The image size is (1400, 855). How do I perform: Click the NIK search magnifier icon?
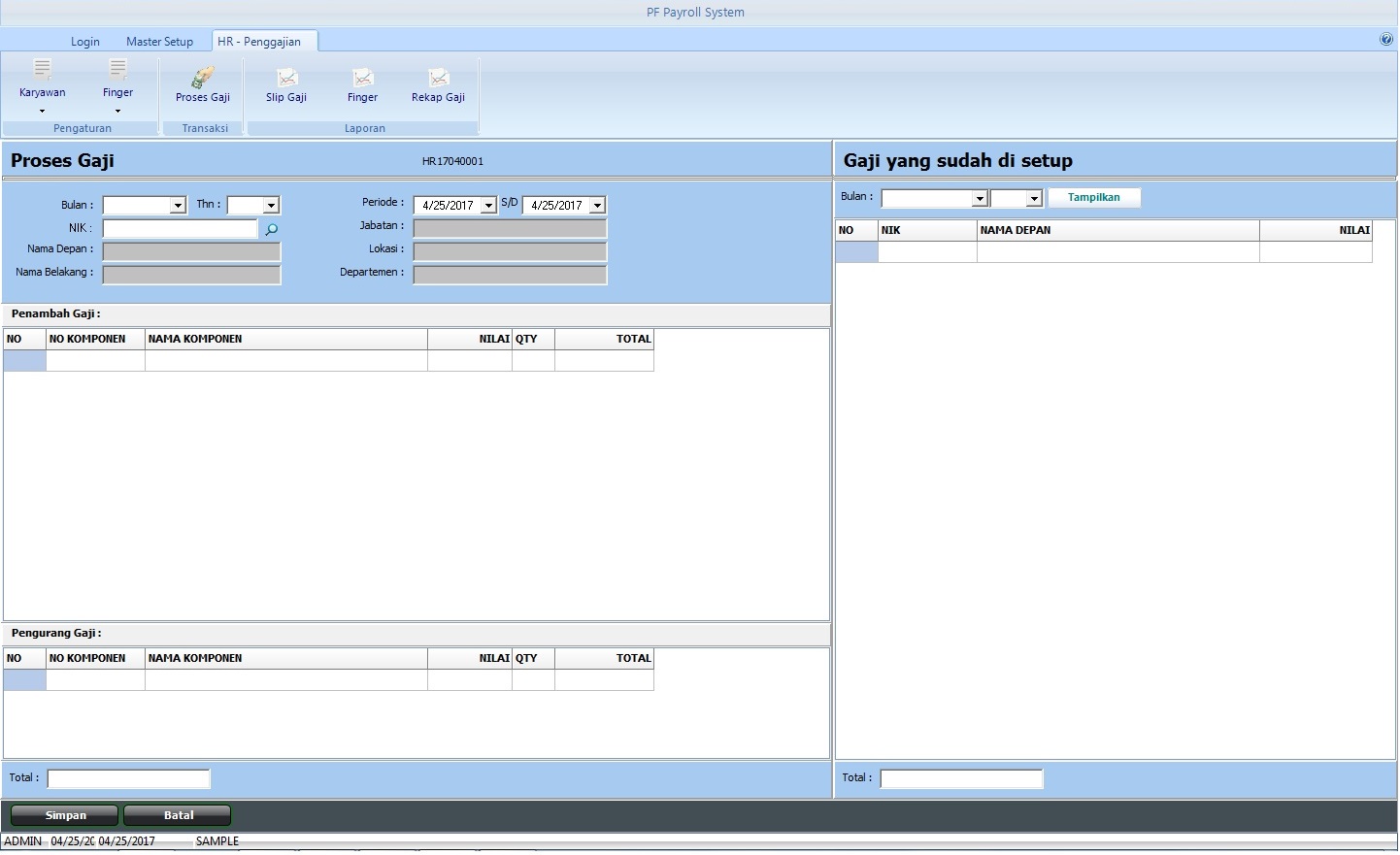point(272,230)
